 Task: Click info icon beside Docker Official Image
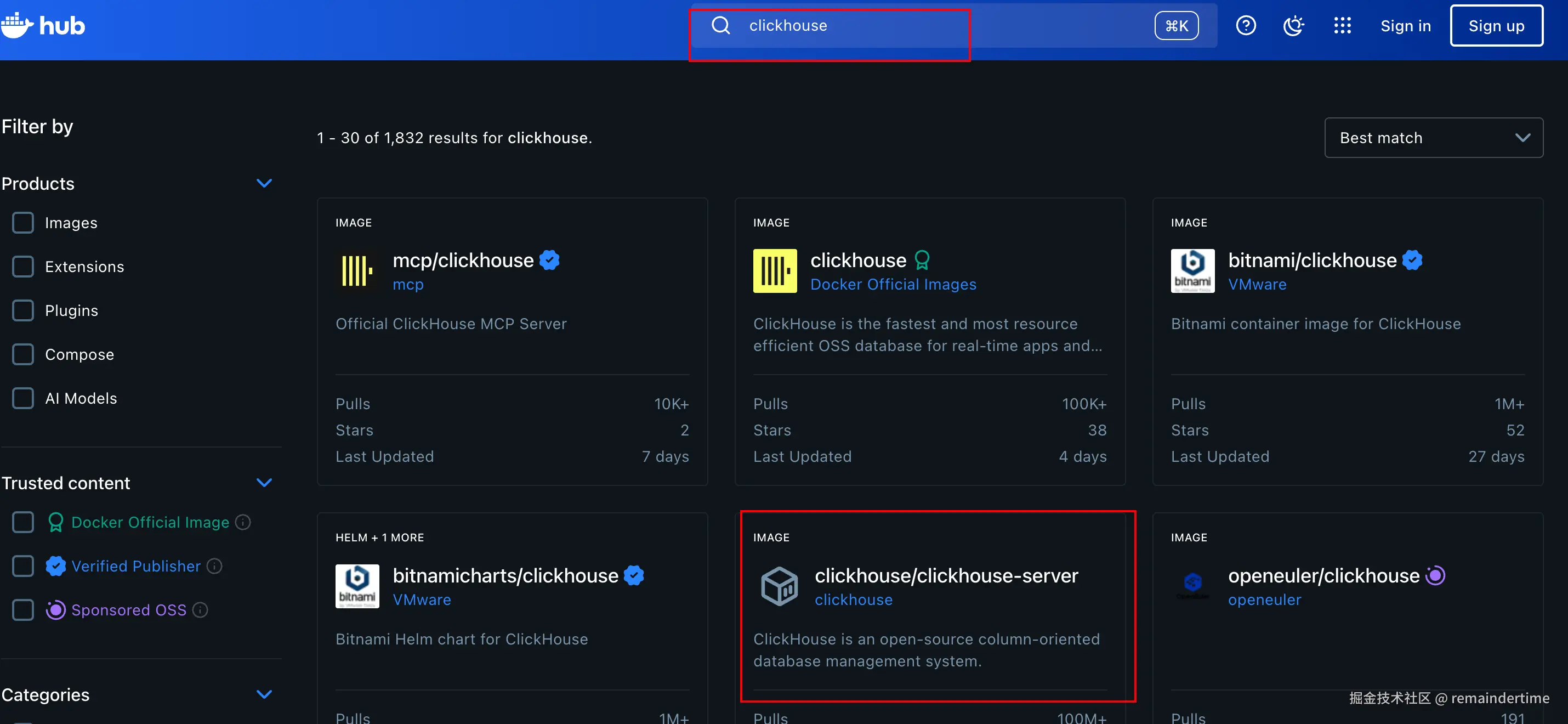coord(243,522)
